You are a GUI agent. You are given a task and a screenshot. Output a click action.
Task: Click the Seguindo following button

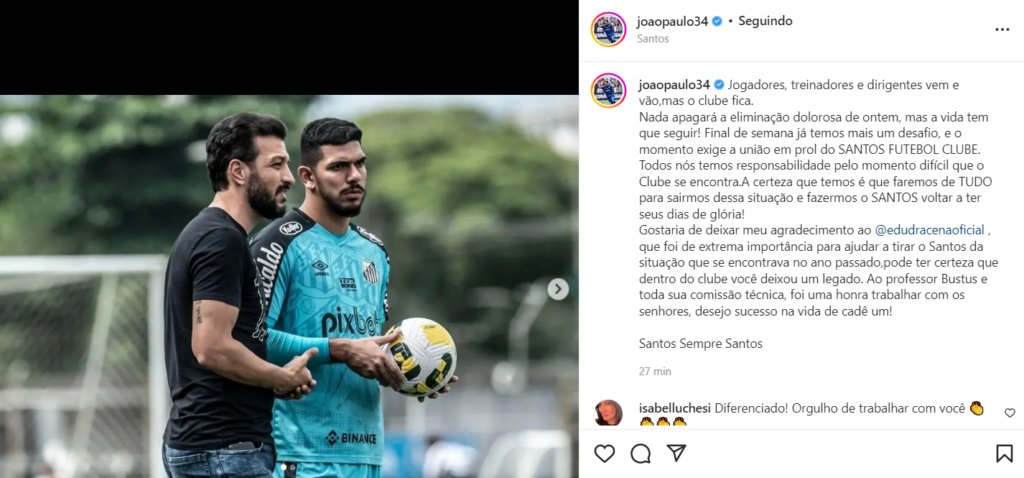(765, 21)
